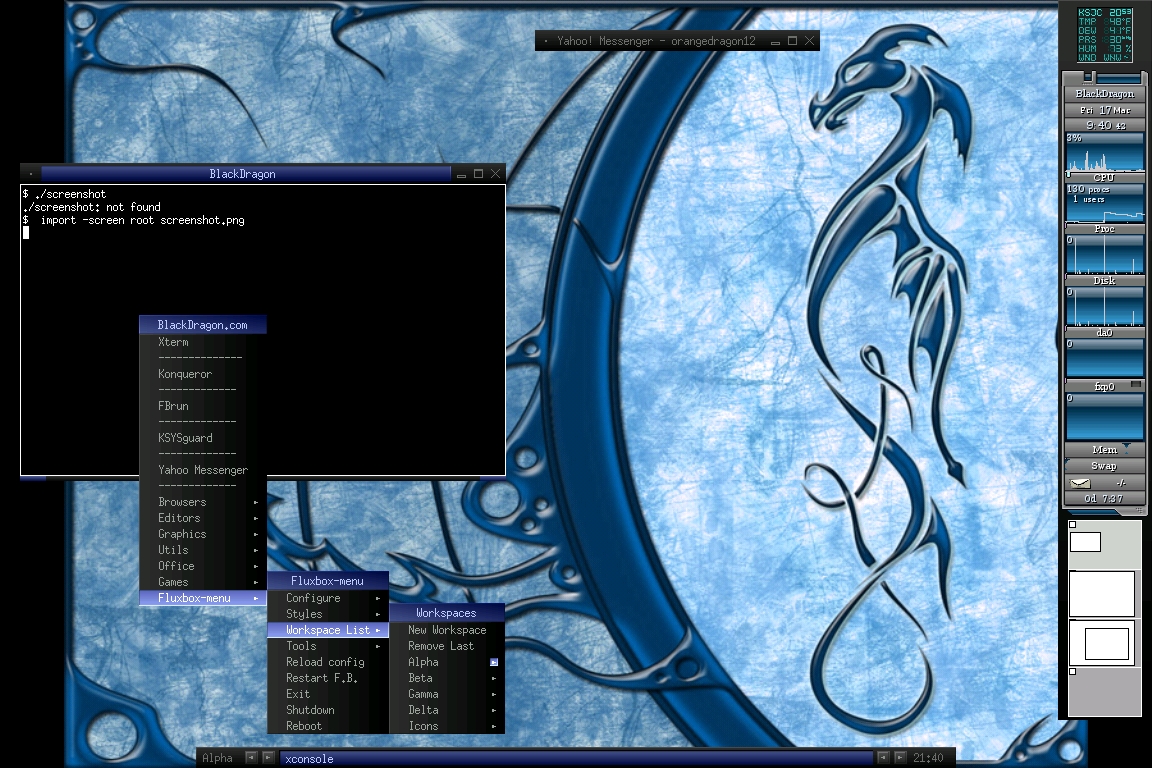Click Exit in Fluxbox-menu
This screenshot has height=768, width=1152.
tap(328, 695)
